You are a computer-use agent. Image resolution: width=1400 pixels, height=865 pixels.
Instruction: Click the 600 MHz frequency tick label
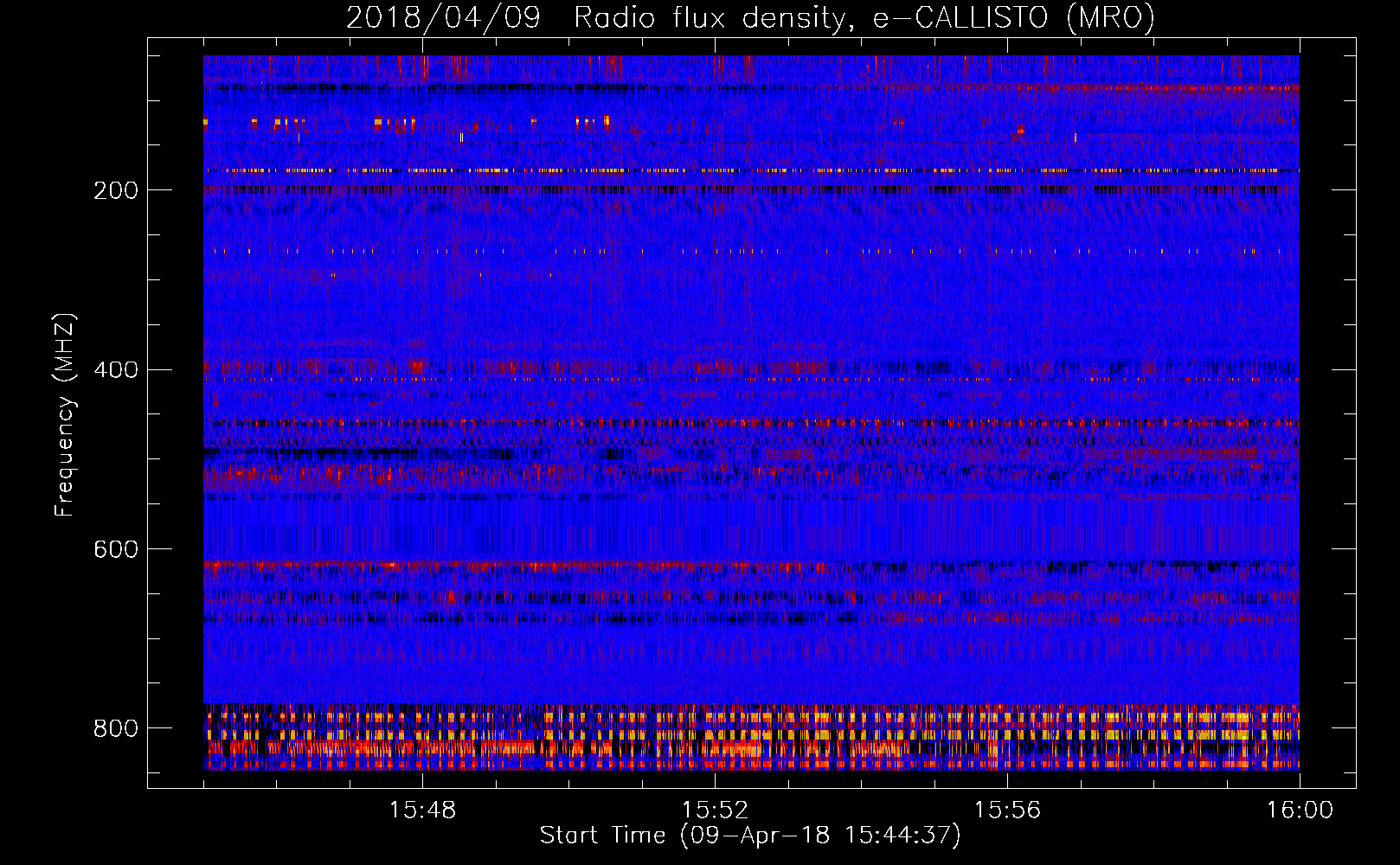[x=115, y=550]
